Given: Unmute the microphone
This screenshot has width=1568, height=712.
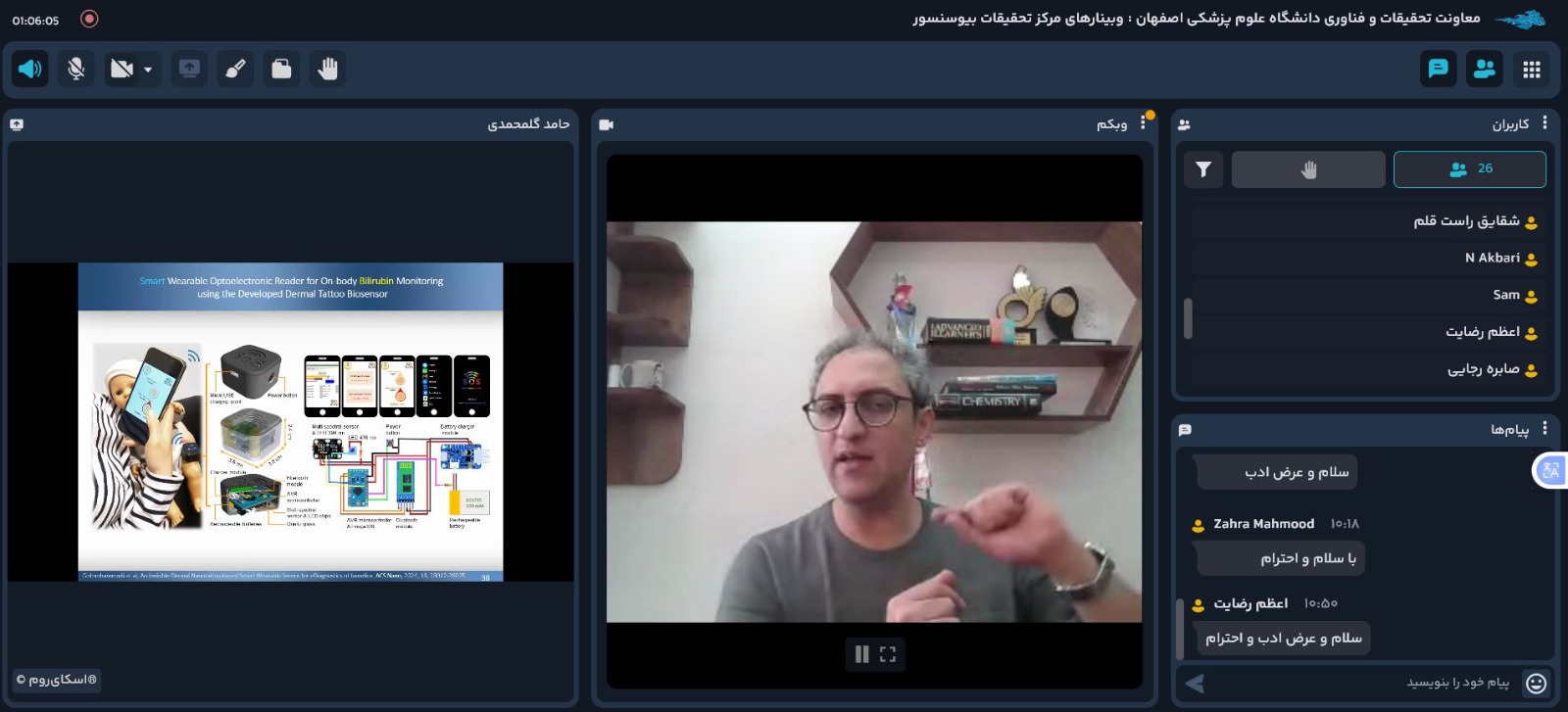Looking at the screenshot, I should [76, 69].
